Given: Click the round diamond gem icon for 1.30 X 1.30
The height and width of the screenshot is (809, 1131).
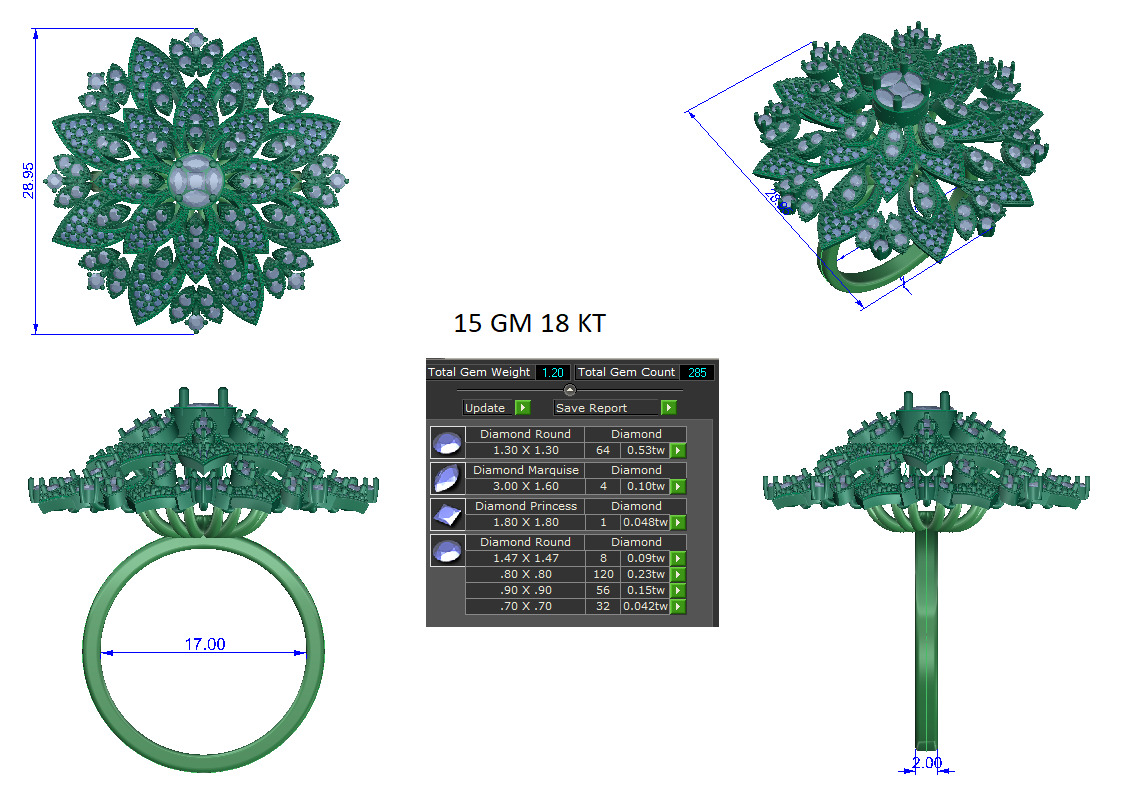Looking at the screenshot, I should click(x=447, y=442).
